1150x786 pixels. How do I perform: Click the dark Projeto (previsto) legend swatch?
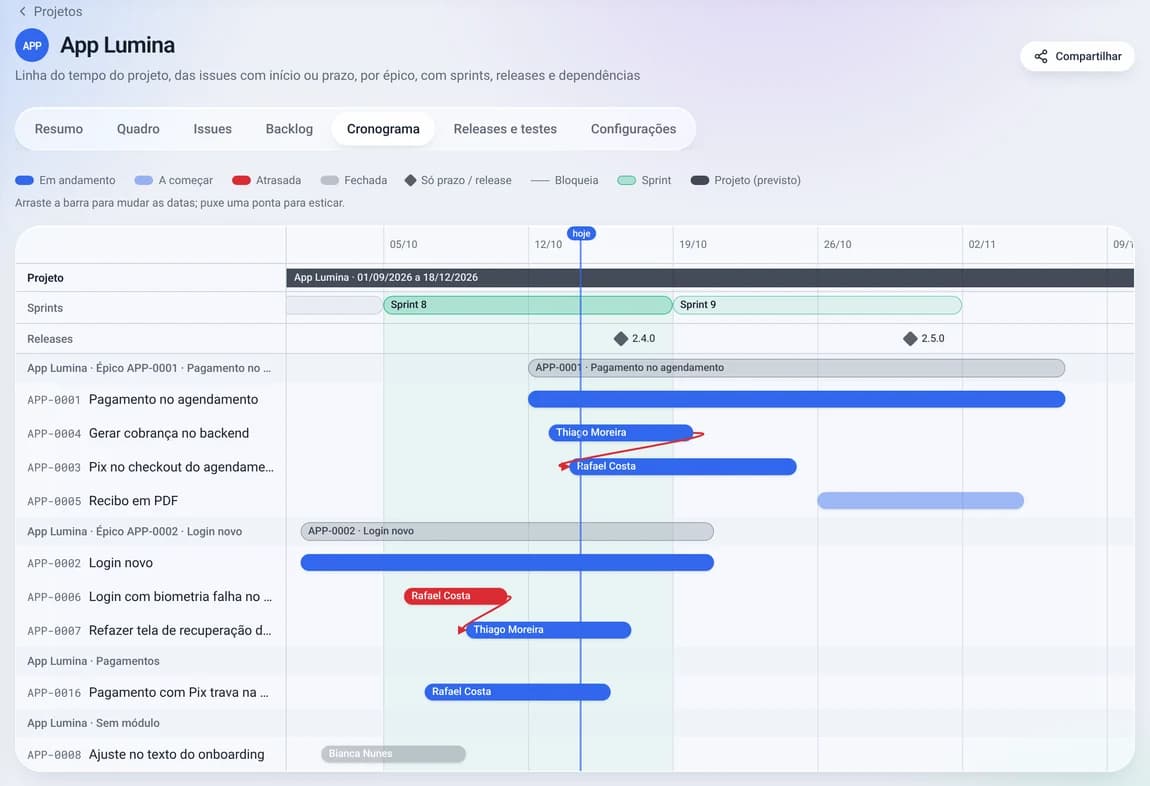(700, 180)
